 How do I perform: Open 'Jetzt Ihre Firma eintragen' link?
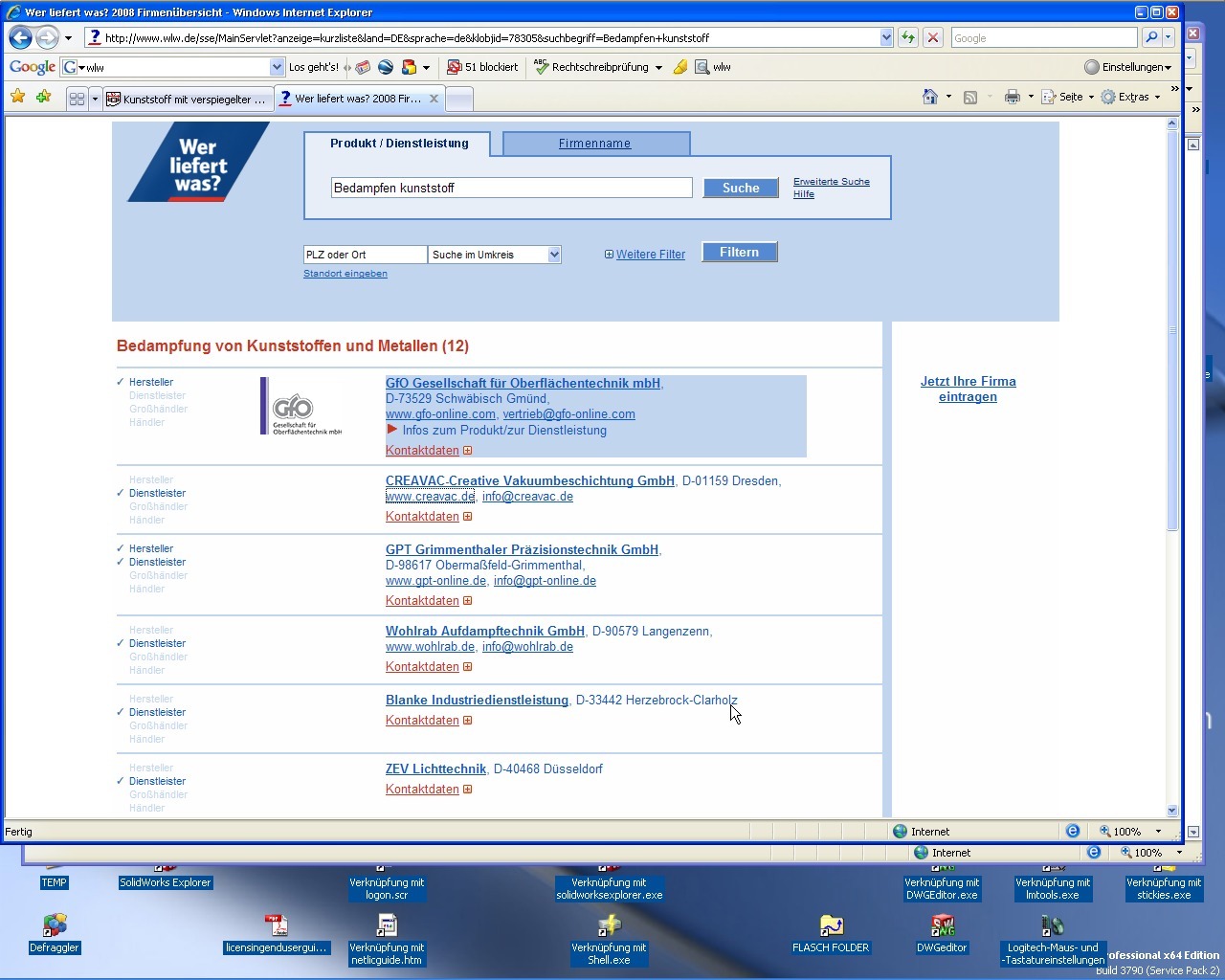(x=968, y=389)
